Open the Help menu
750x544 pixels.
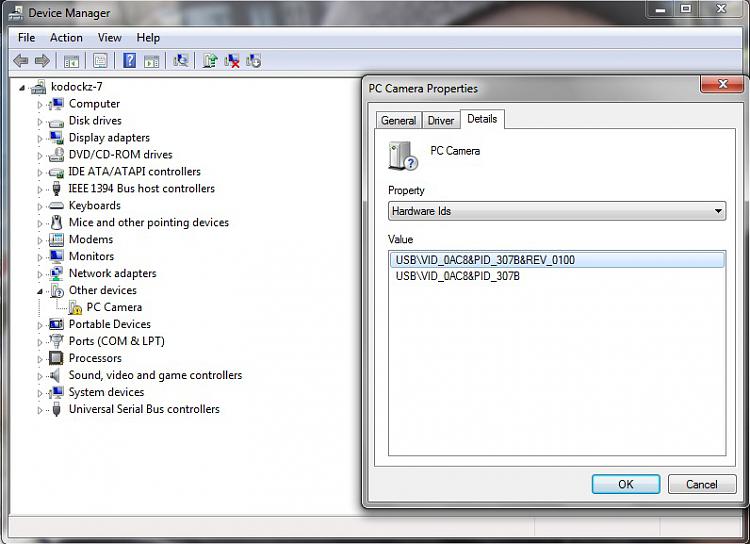(x=148, y=37)
